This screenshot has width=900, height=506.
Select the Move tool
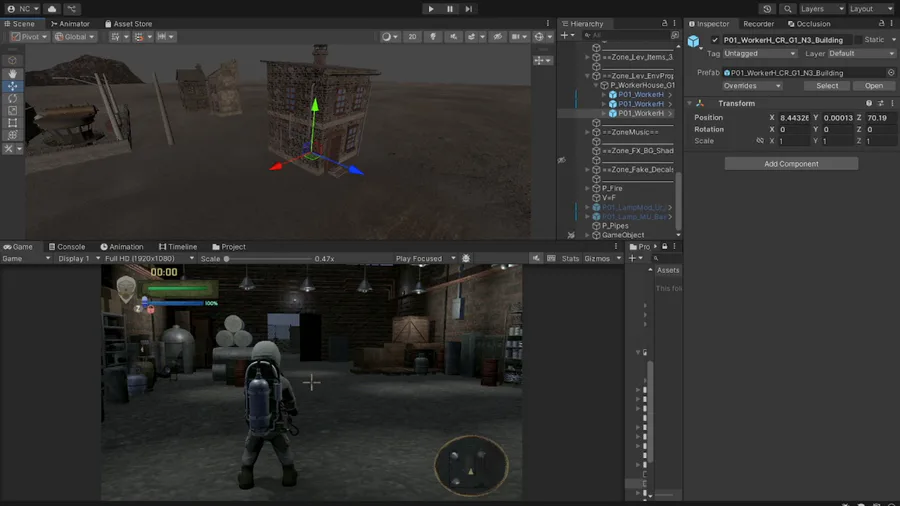point(13,86)
